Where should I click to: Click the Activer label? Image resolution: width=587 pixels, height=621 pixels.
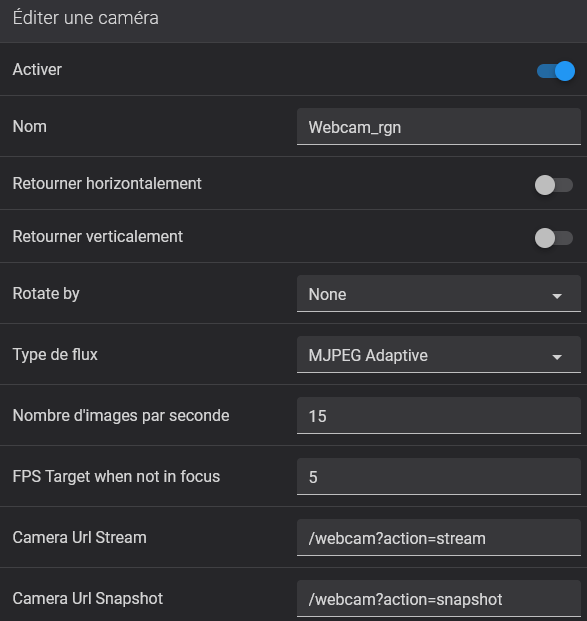[x=37, y=70]
